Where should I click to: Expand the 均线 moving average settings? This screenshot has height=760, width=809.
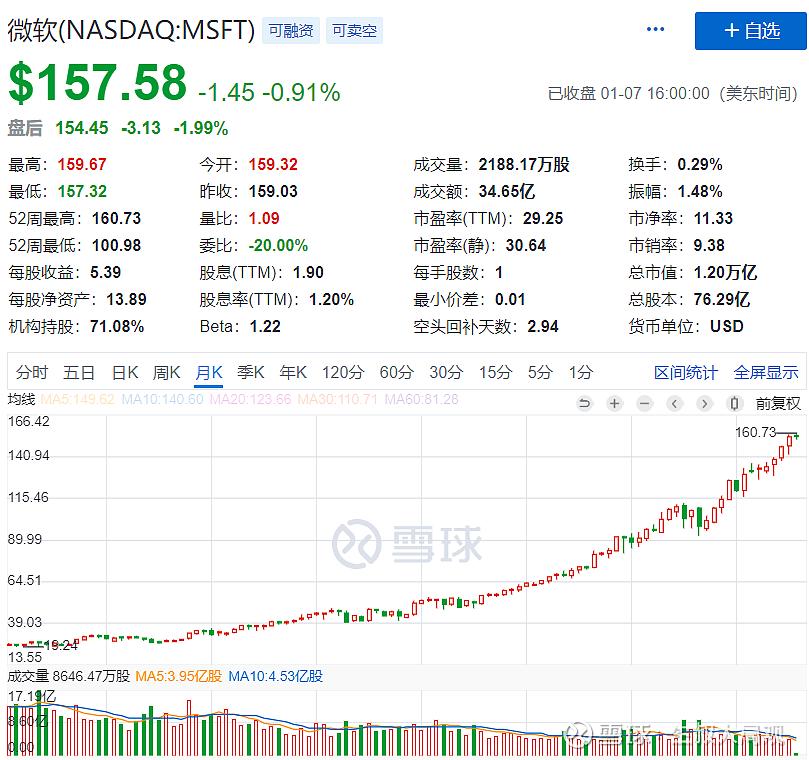click(21, 400)
